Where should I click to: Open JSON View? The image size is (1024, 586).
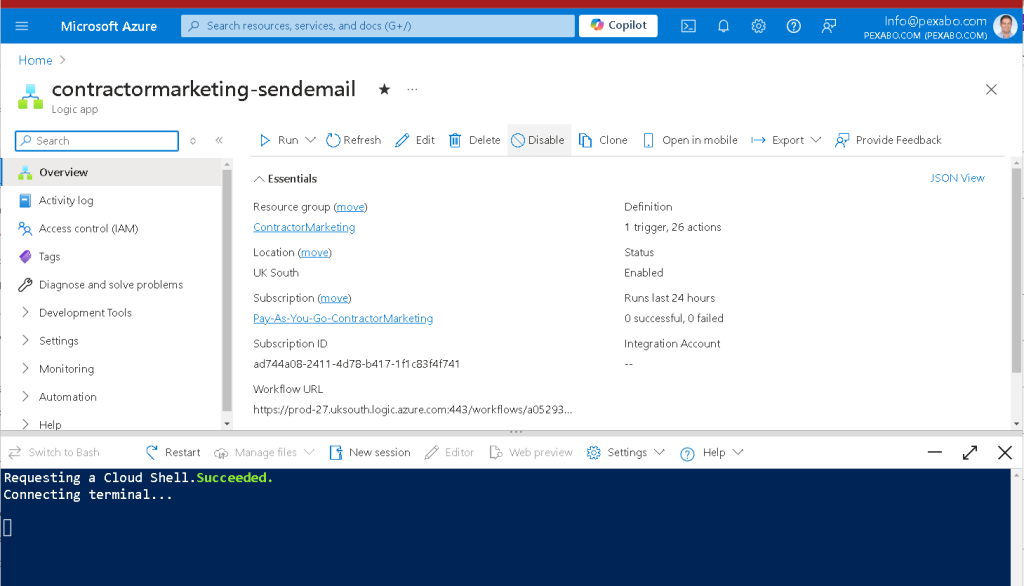pyautogui.click(x=957, y=178)
